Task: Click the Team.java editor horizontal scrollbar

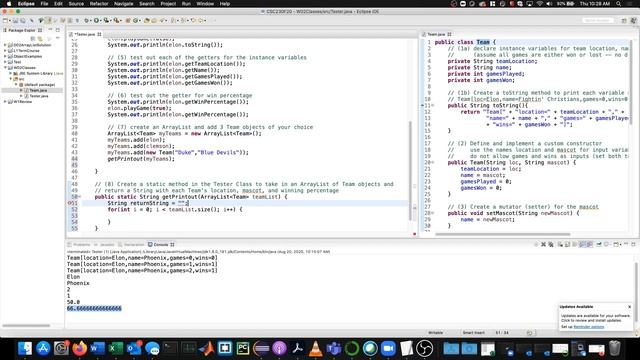Action: pos(502,234)
